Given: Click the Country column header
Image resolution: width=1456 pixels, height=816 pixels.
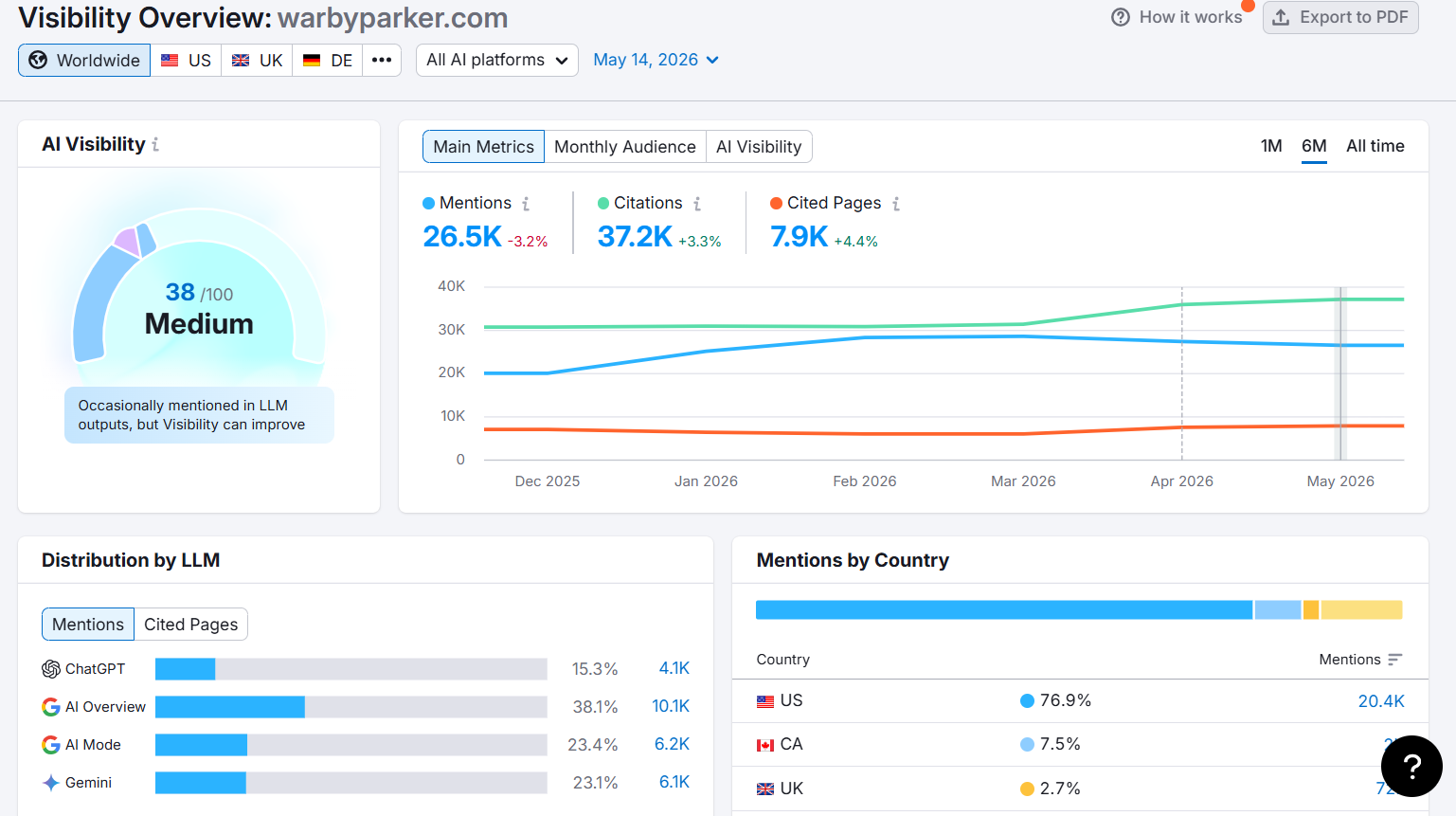Looking at the screenshot, I should (x=783, y=660).
